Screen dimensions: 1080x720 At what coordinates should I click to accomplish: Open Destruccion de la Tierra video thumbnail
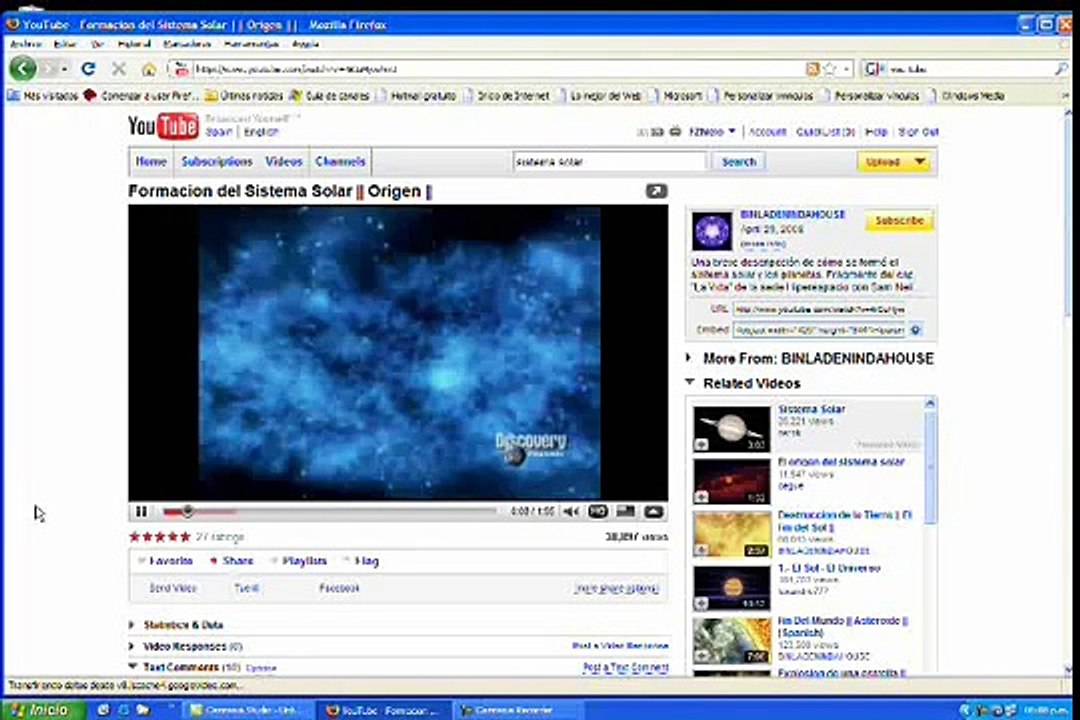pos(731,534)
